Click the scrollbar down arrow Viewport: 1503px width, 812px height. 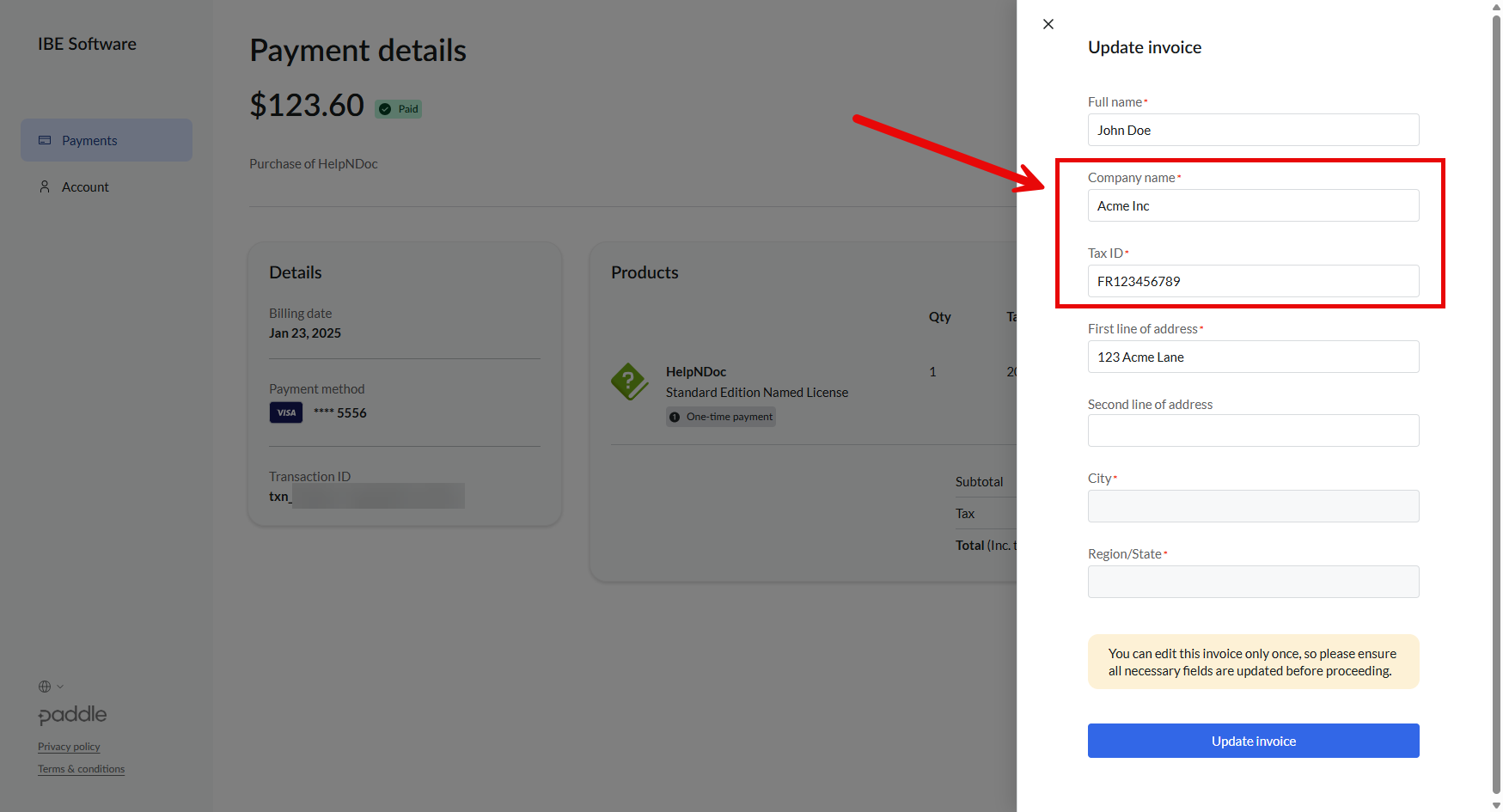tap(1496, 805)
